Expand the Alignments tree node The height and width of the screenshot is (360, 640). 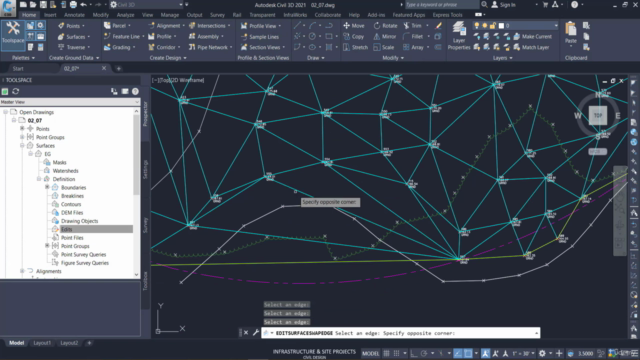click(22, 271)
